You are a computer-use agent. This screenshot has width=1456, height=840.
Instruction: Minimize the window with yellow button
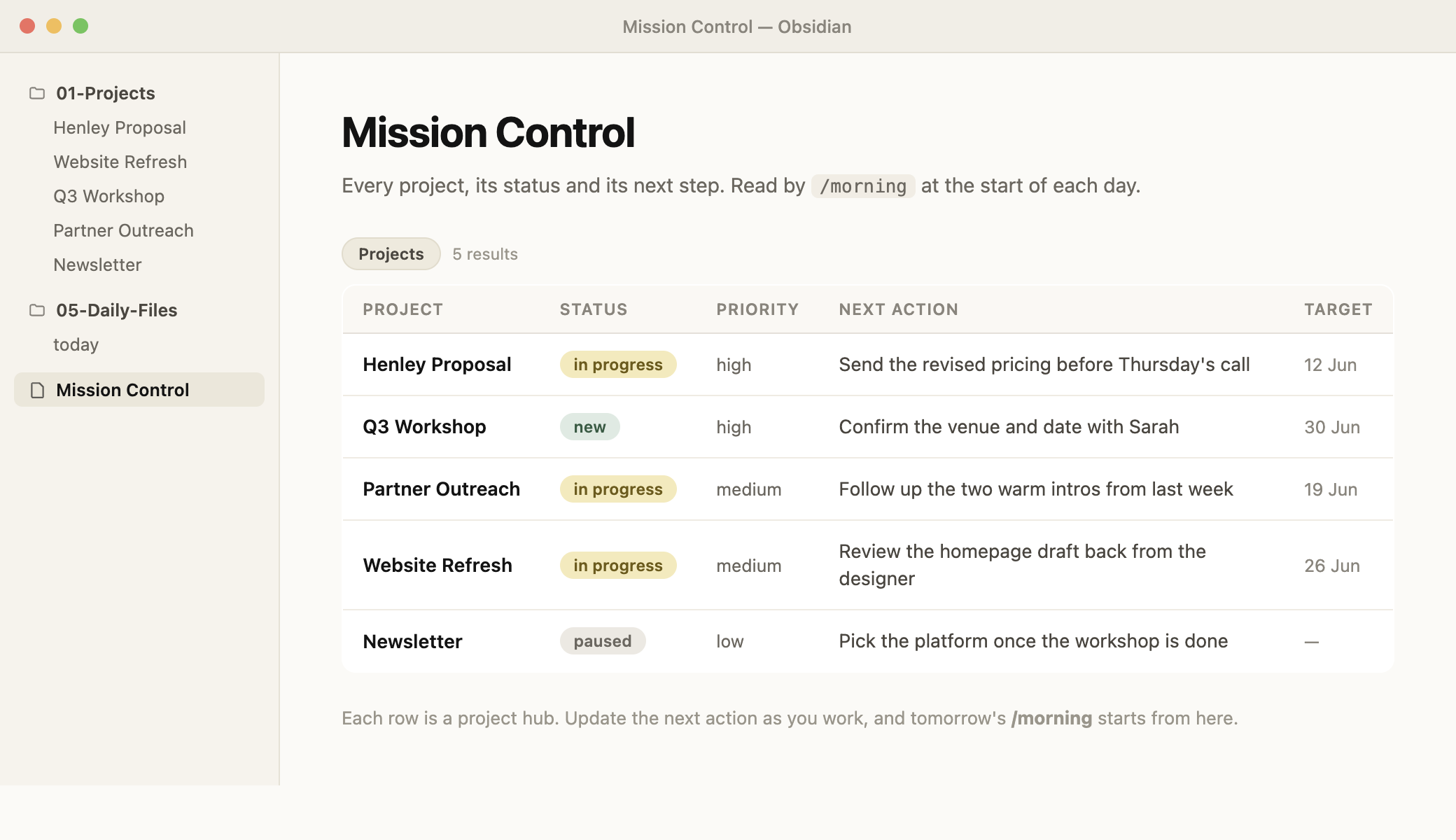(x=54, y=26)
